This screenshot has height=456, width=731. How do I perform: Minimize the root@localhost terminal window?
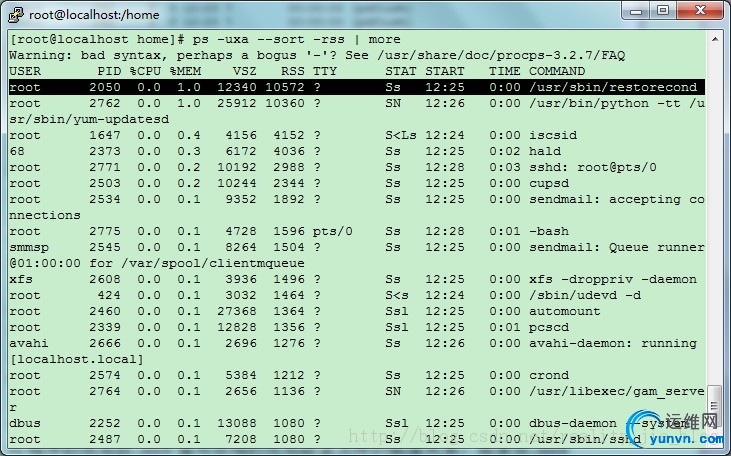[x=636, y=11]
